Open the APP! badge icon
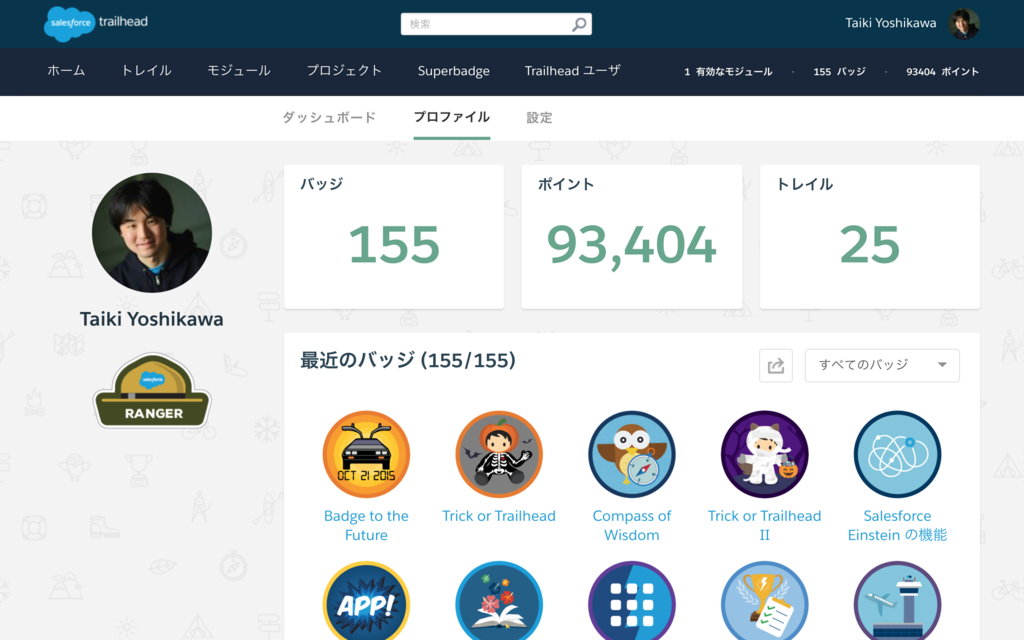Viewport: 1024px width, 640px height. coord(366,601)
